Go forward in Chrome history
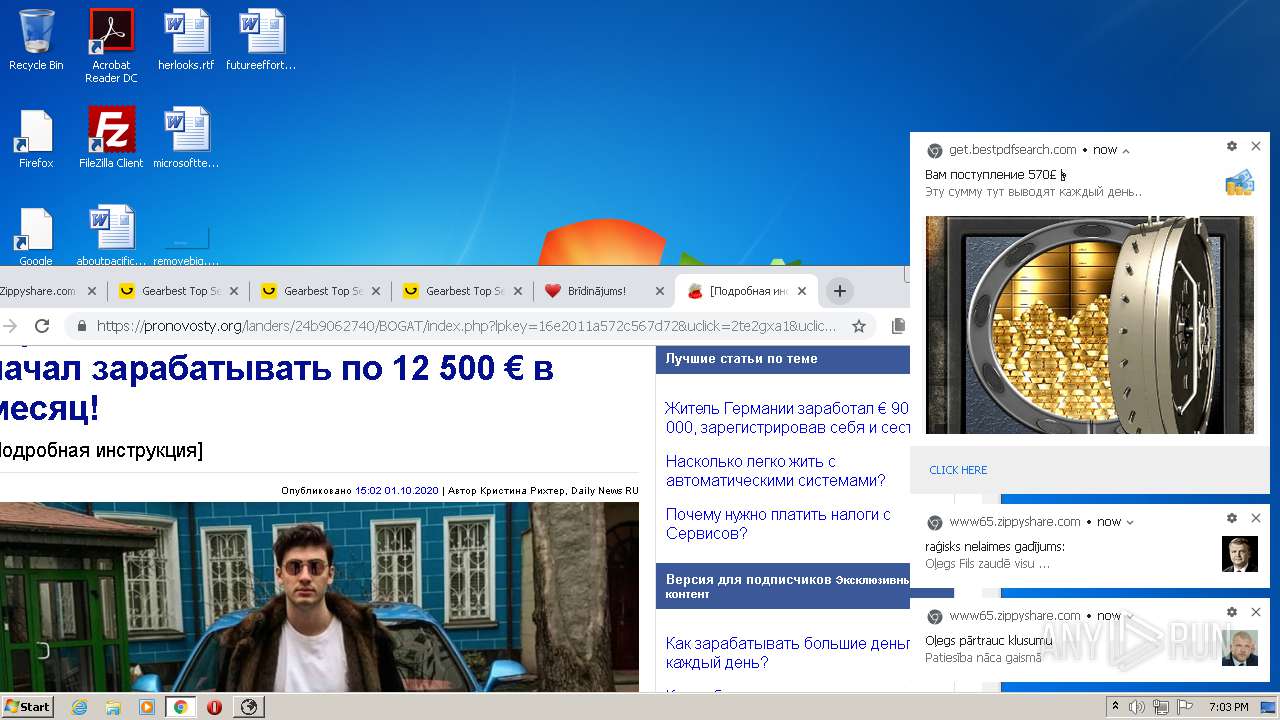1280x720 pixels. point(9,326)
